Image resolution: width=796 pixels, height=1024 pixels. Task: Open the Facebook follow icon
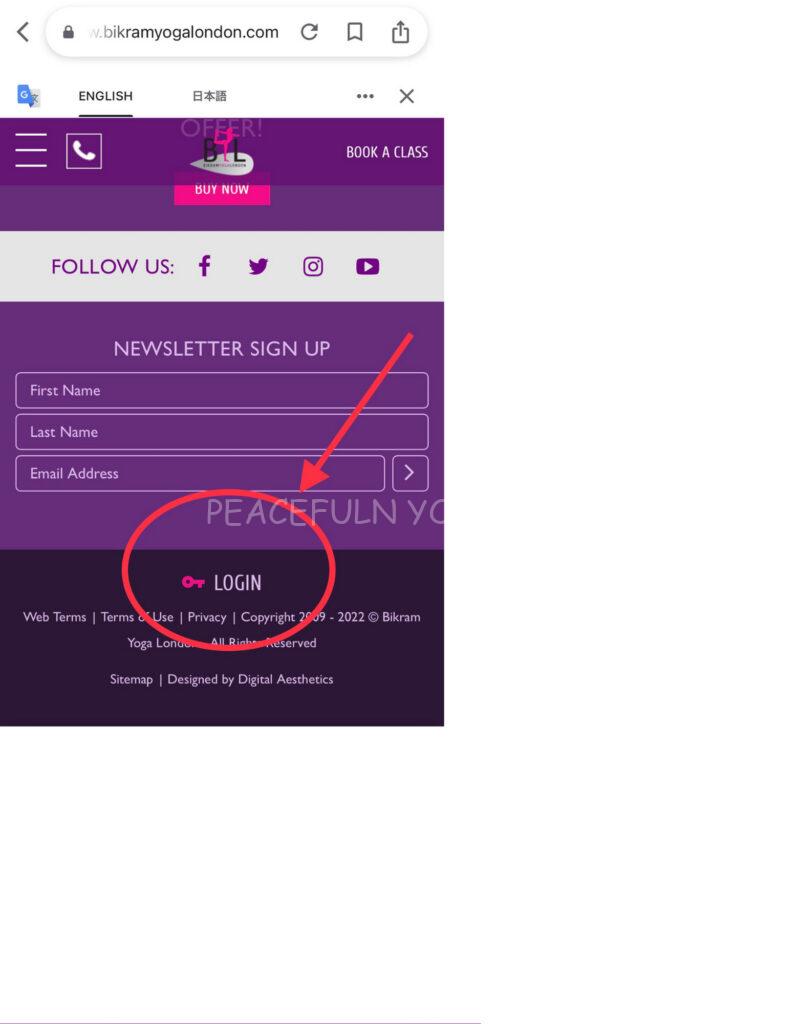pyautogui.click(x=204, y=266)
